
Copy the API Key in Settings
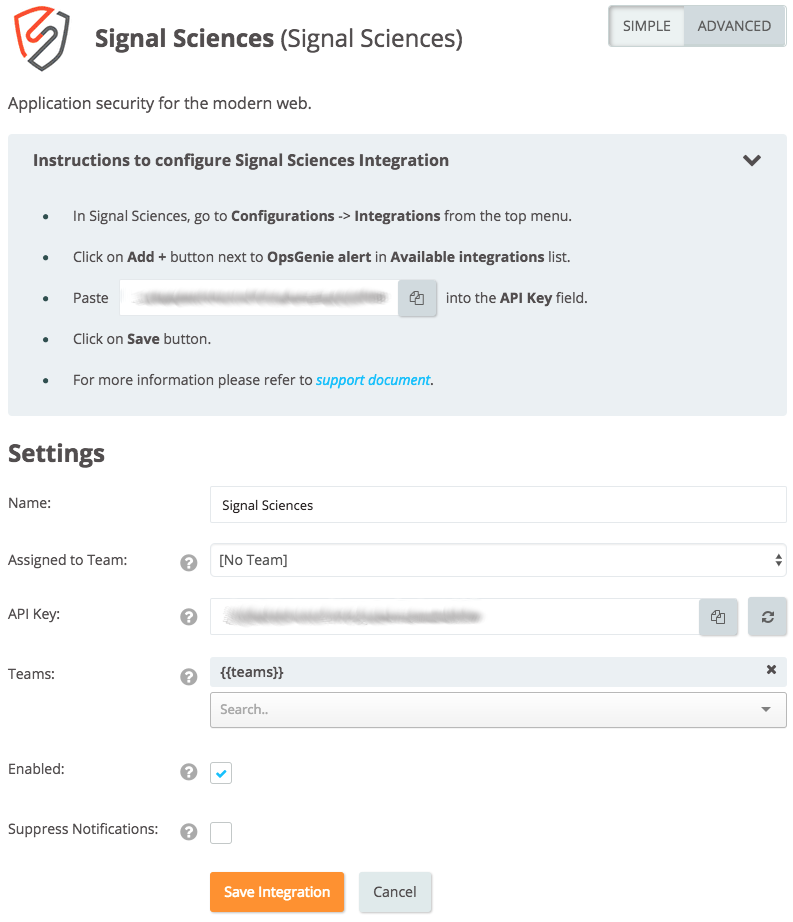tap(718, 617)
